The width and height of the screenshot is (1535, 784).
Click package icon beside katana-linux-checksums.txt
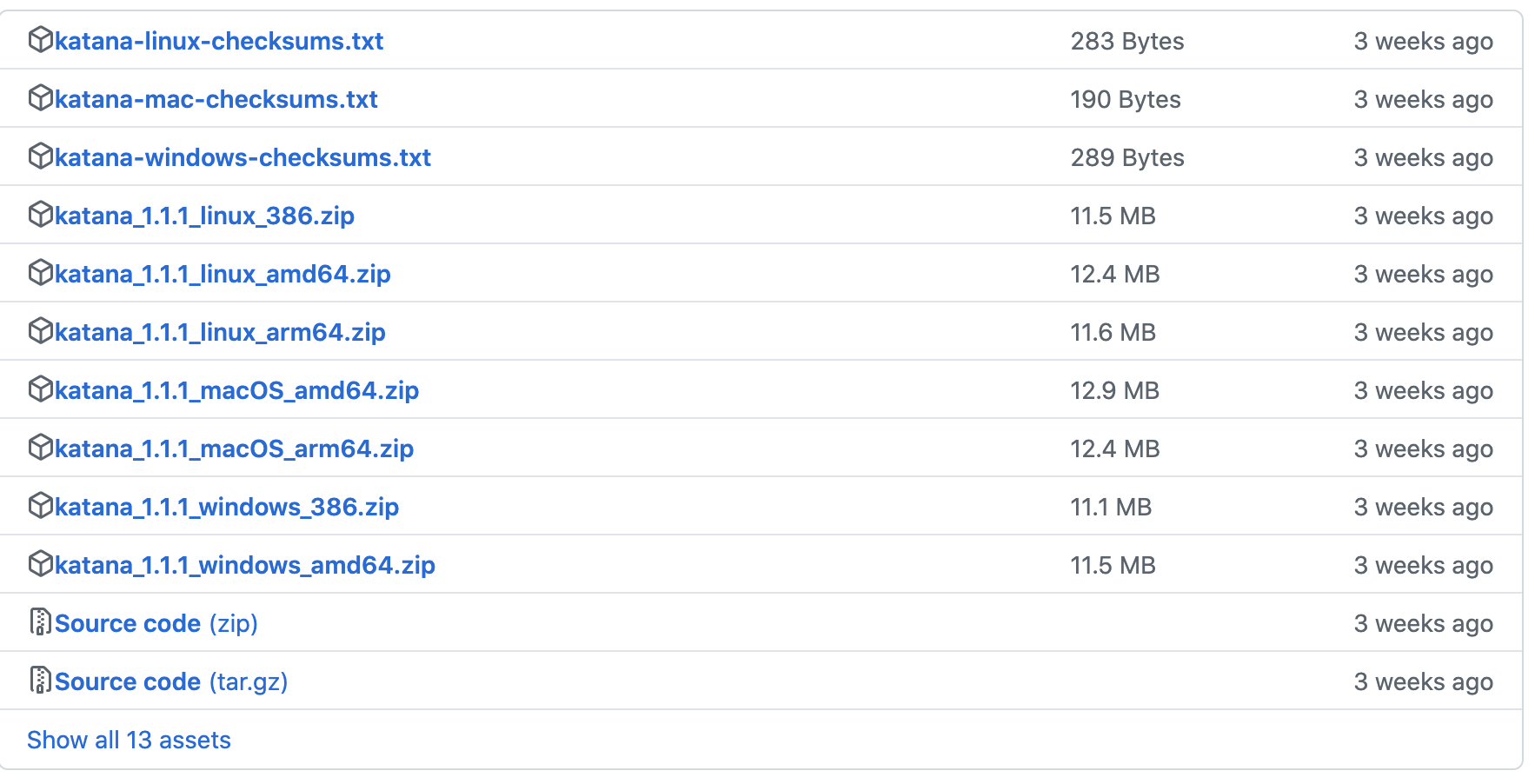[40, 40]
